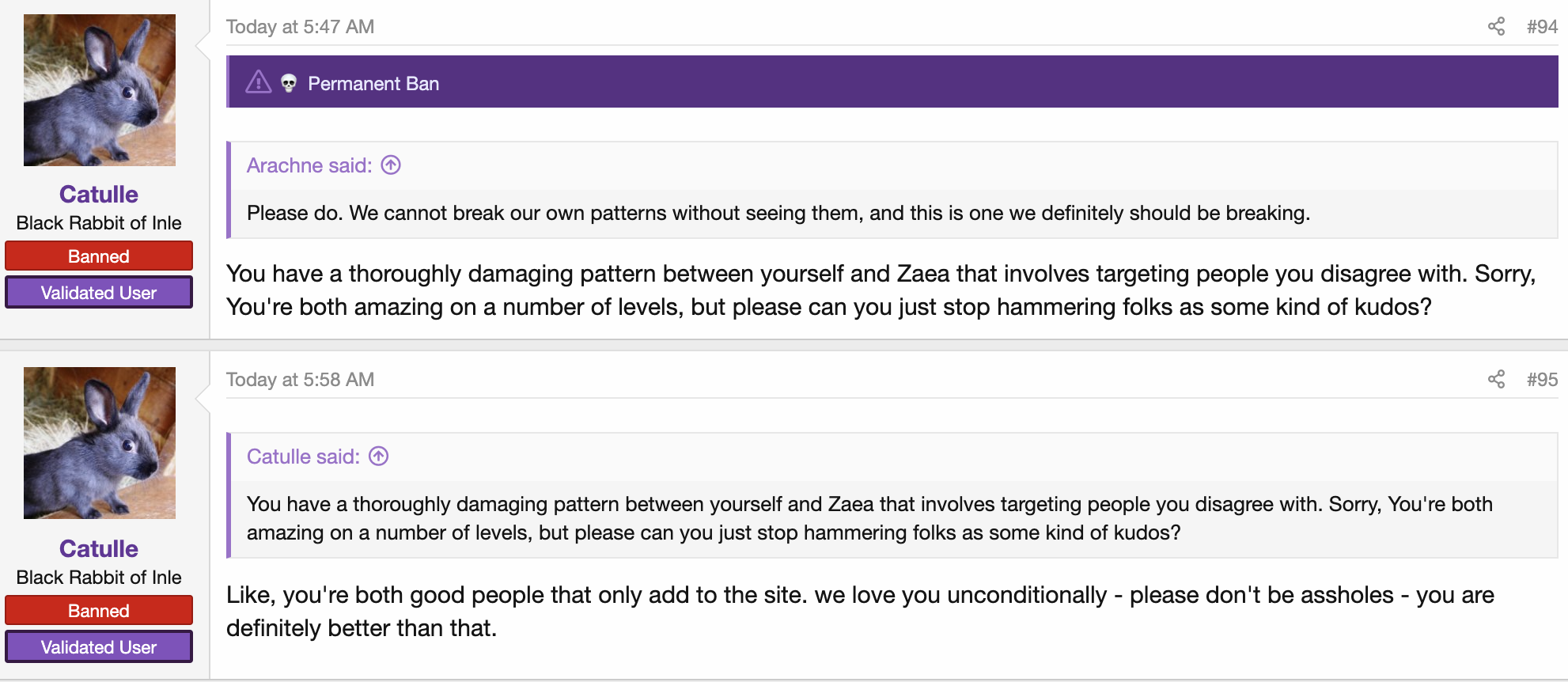
Task: Open Catulle's profile name in first post
Action: pos(99,194)
